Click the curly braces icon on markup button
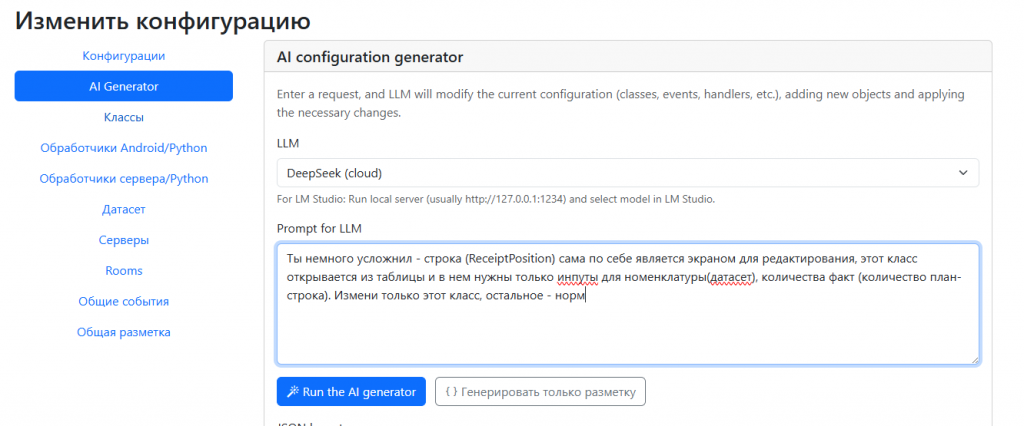Viewport: 1024px width, 426px height. tap(451, 392)
